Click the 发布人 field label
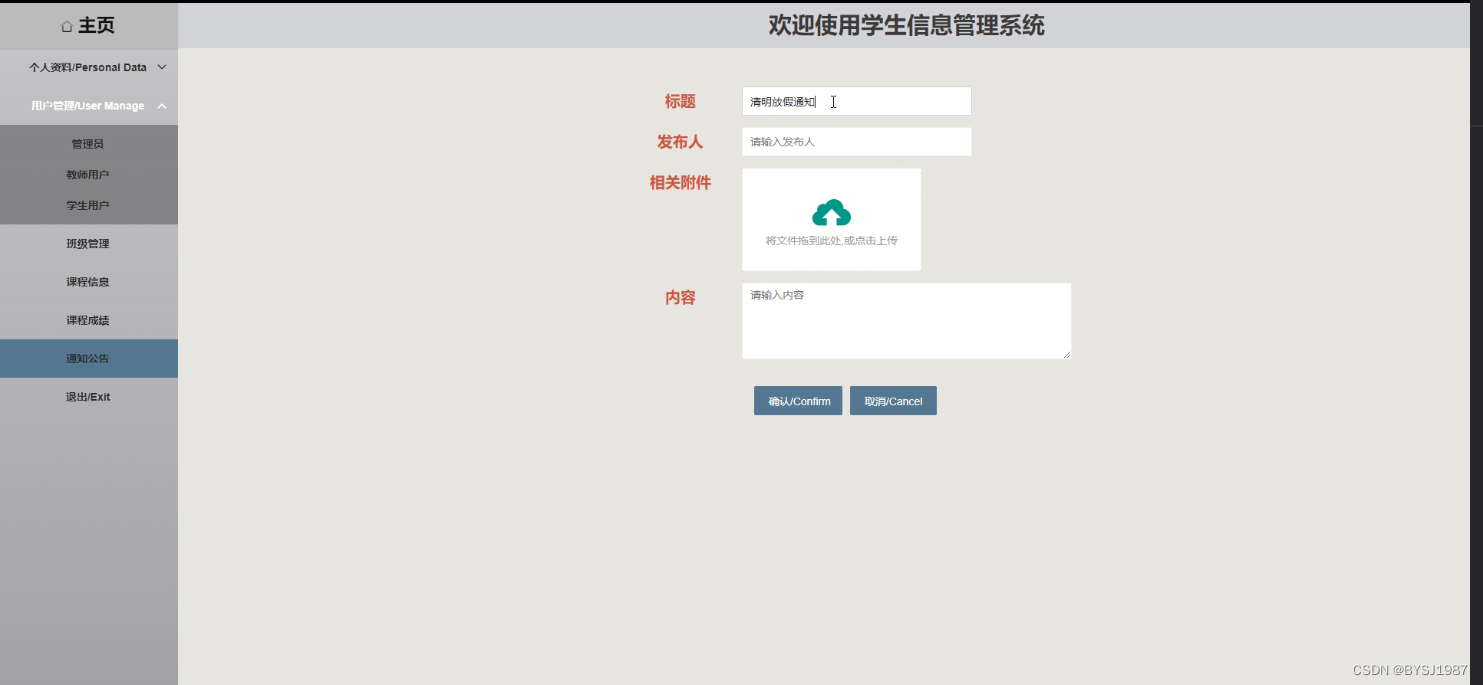The width and height of the screenshot is (1483, 685). (680, 142)
